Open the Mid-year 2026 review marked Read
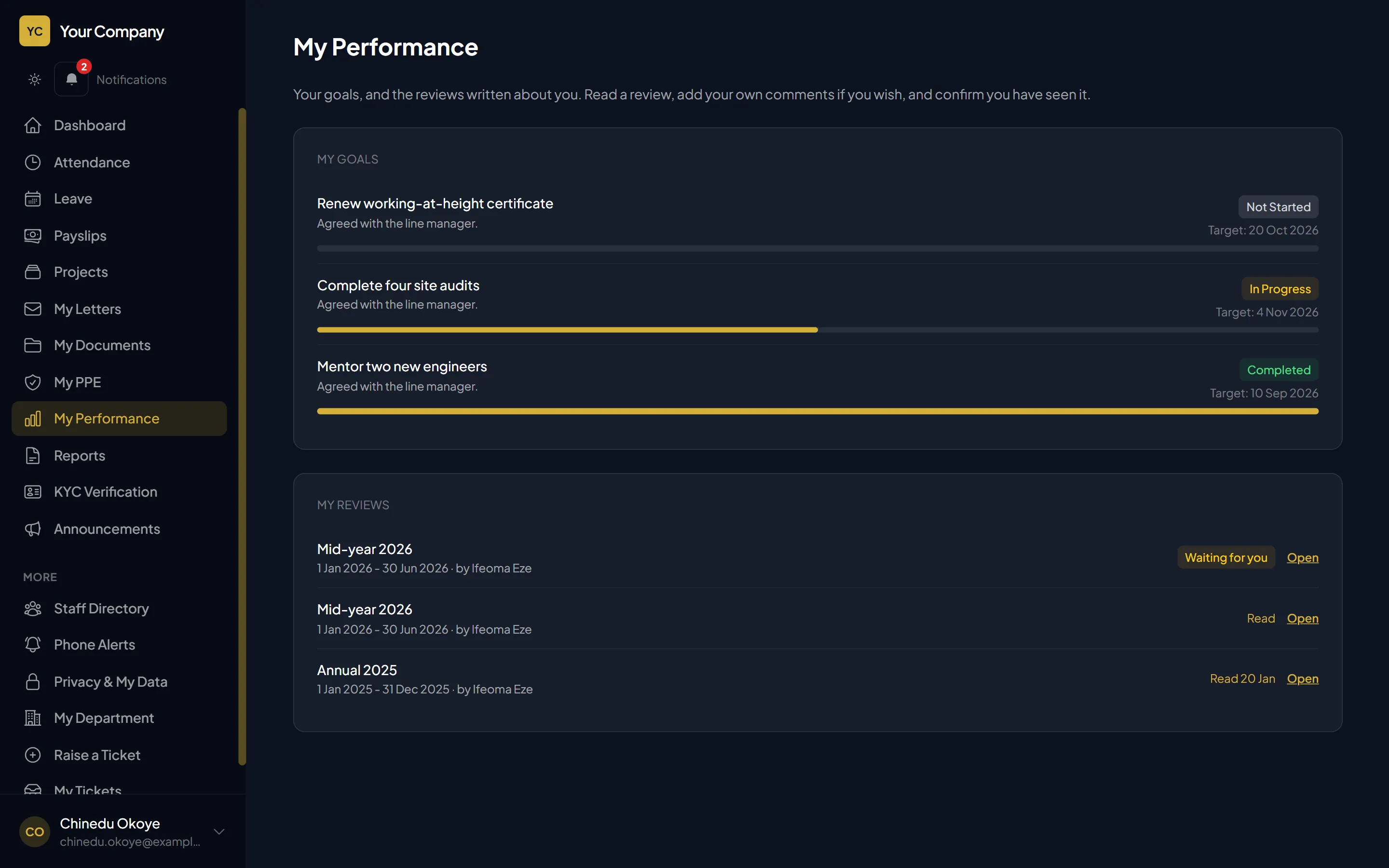 coord(1302,618)
